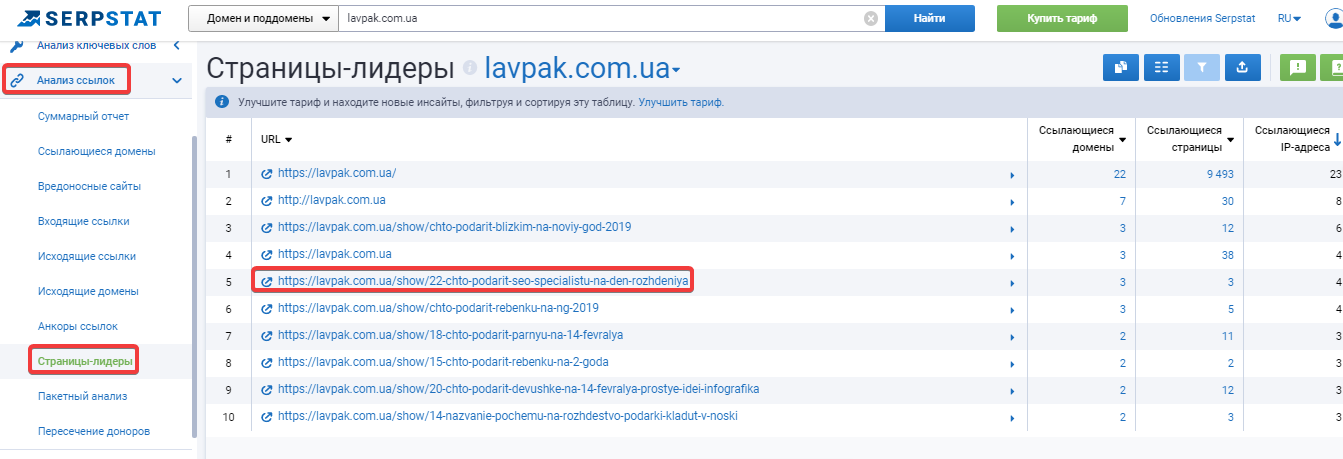Screen dimensions: 1343x459
Task: Click referring domains value 7 in row 2
Action: [1124, 202]
